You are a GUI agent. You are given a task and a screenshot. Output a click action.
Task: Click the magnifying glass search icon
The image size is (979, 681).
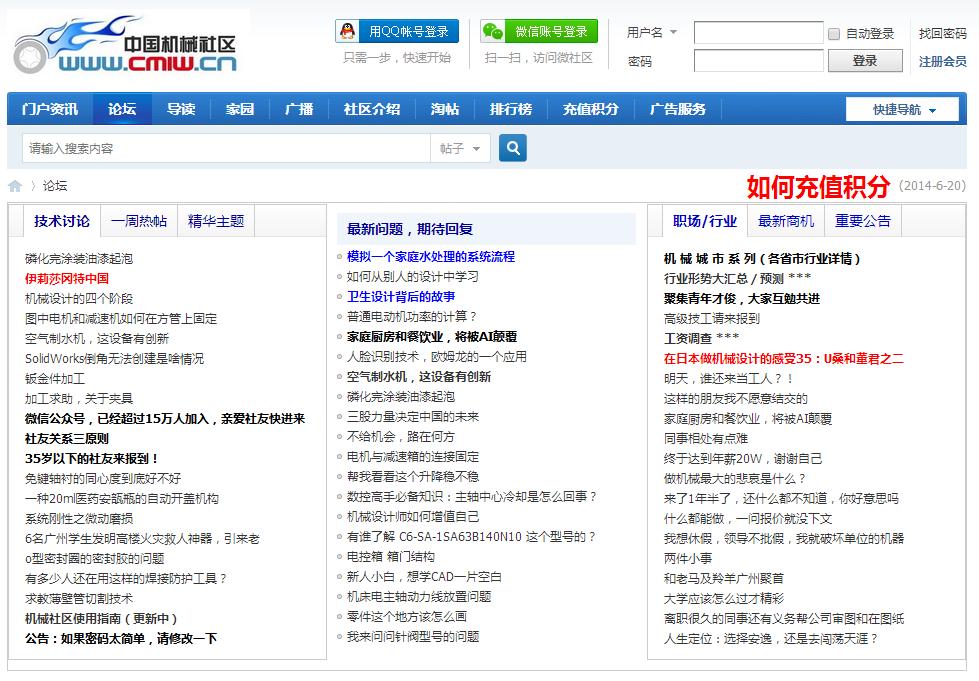pyautogui.click(x=513, y=146)
